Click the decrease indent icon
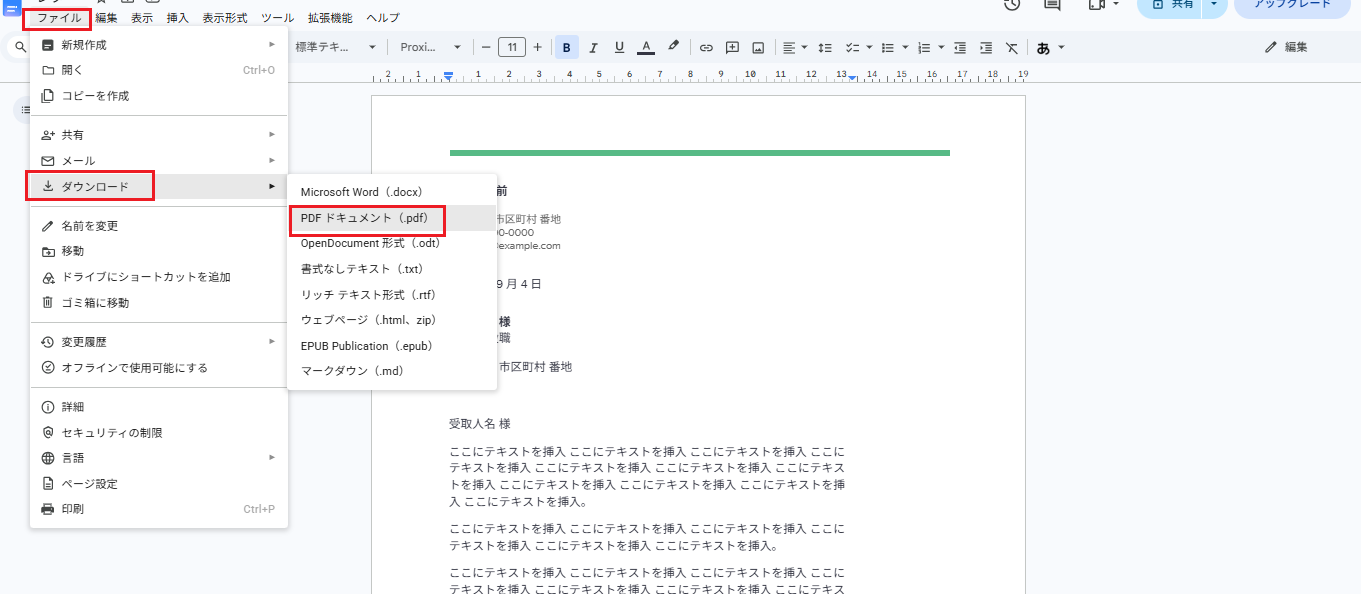1361x594 pixels. 960,47
